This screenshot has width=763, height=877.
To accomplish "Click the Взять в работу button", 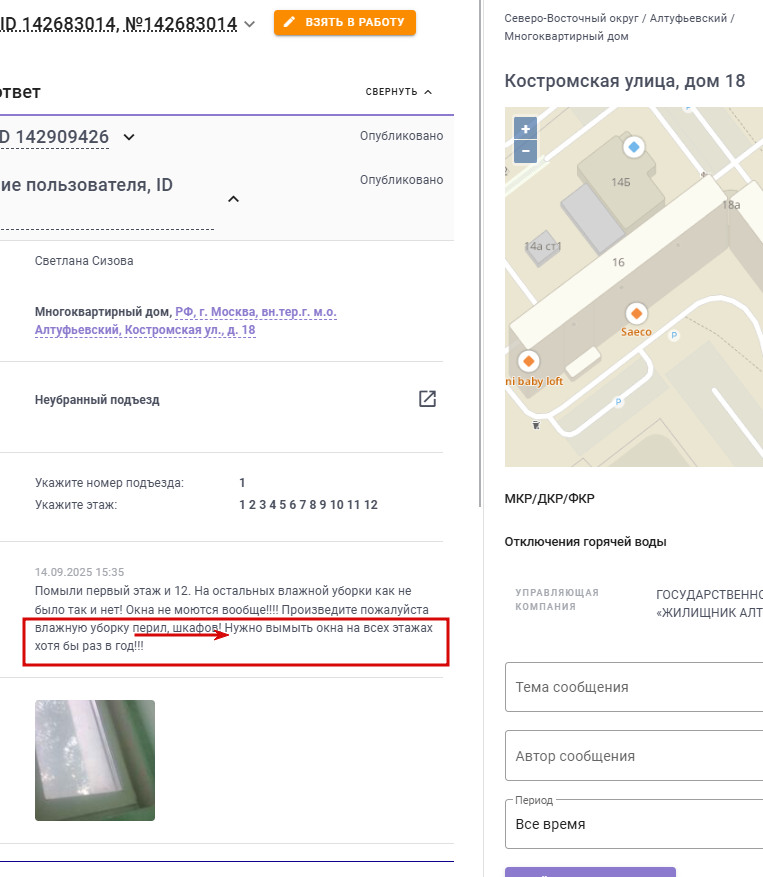I will tap(345, 22).
